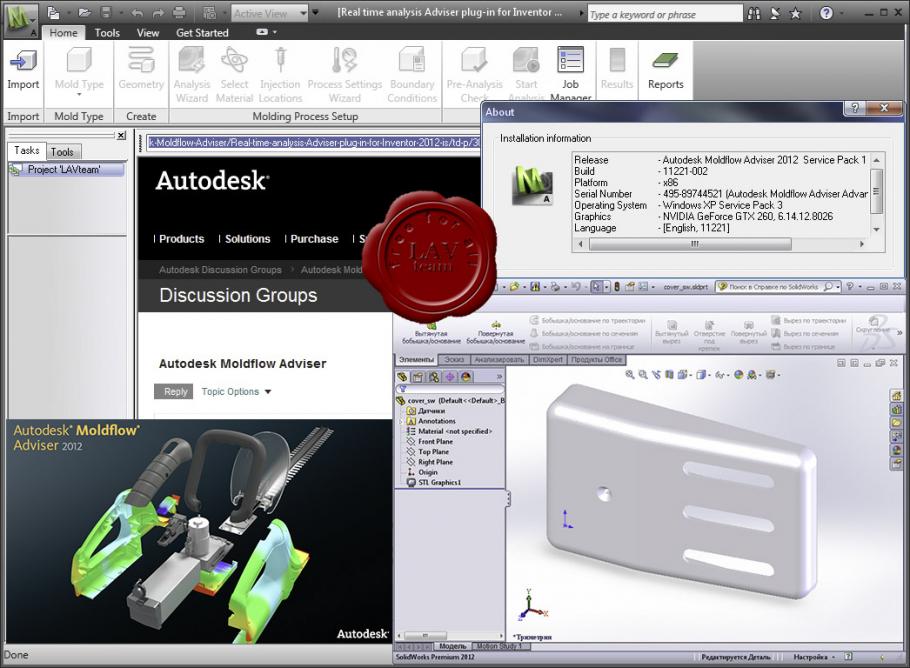Click the Boundary Conditions ribbon icon
This screenshot has height=668, width=910.
pyautogui.click(x=412, y=62)
